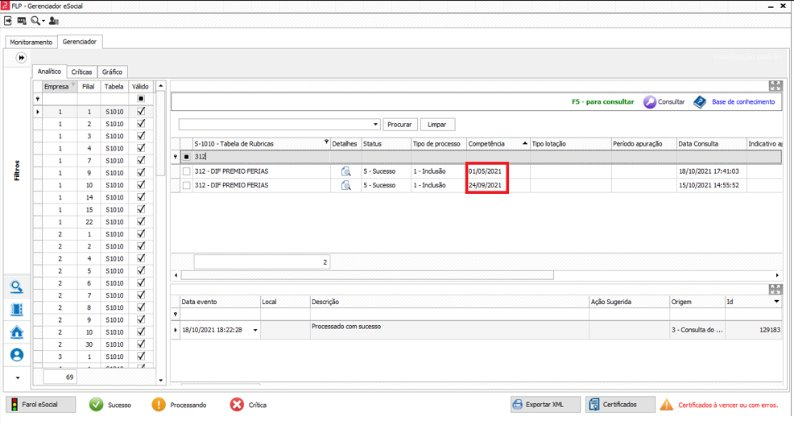
Task: Click the magnifier search icon in the top toolbar
Action: (x=35, y=21)
